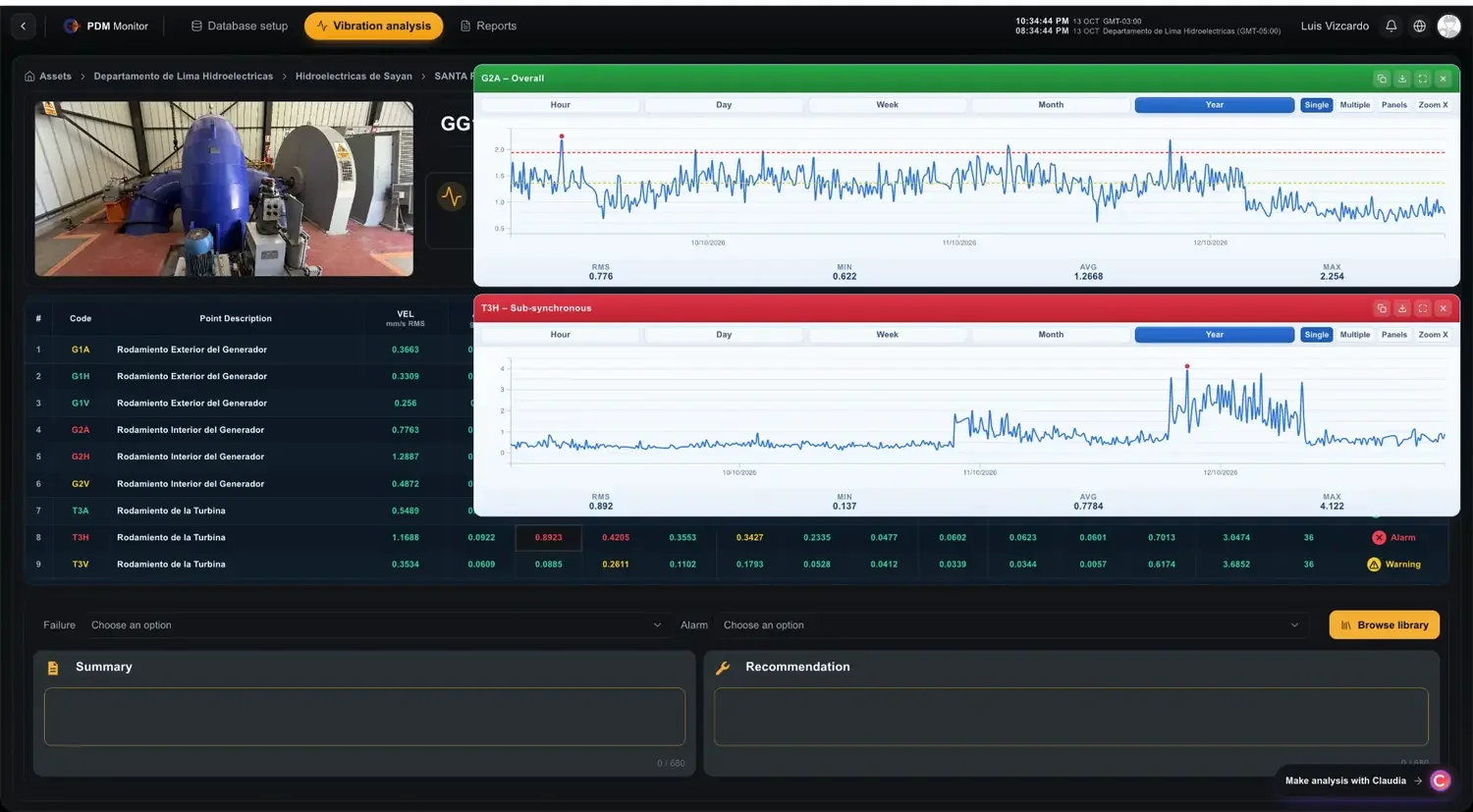Click the back arrow beside PDM Monitor
The width and height of the screenshot is (1473, 812).
pos(24,27)
